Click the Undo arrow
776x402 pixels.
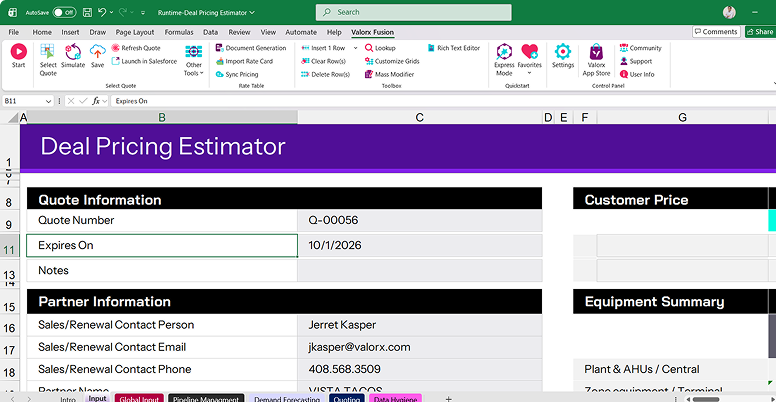tap(102, 12)
